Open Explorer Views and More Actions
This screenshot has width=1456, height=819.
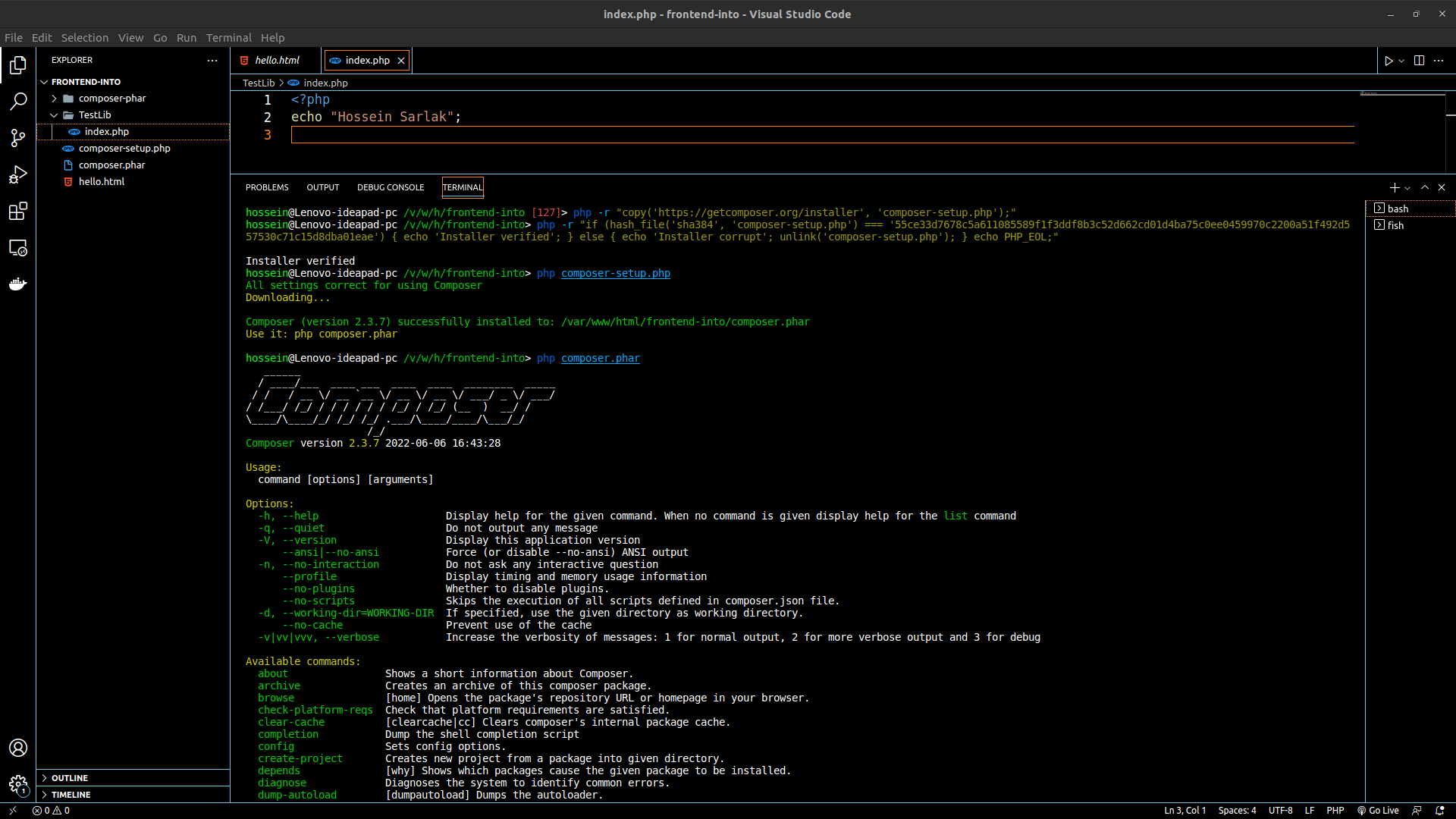click(x=212, y=60)
